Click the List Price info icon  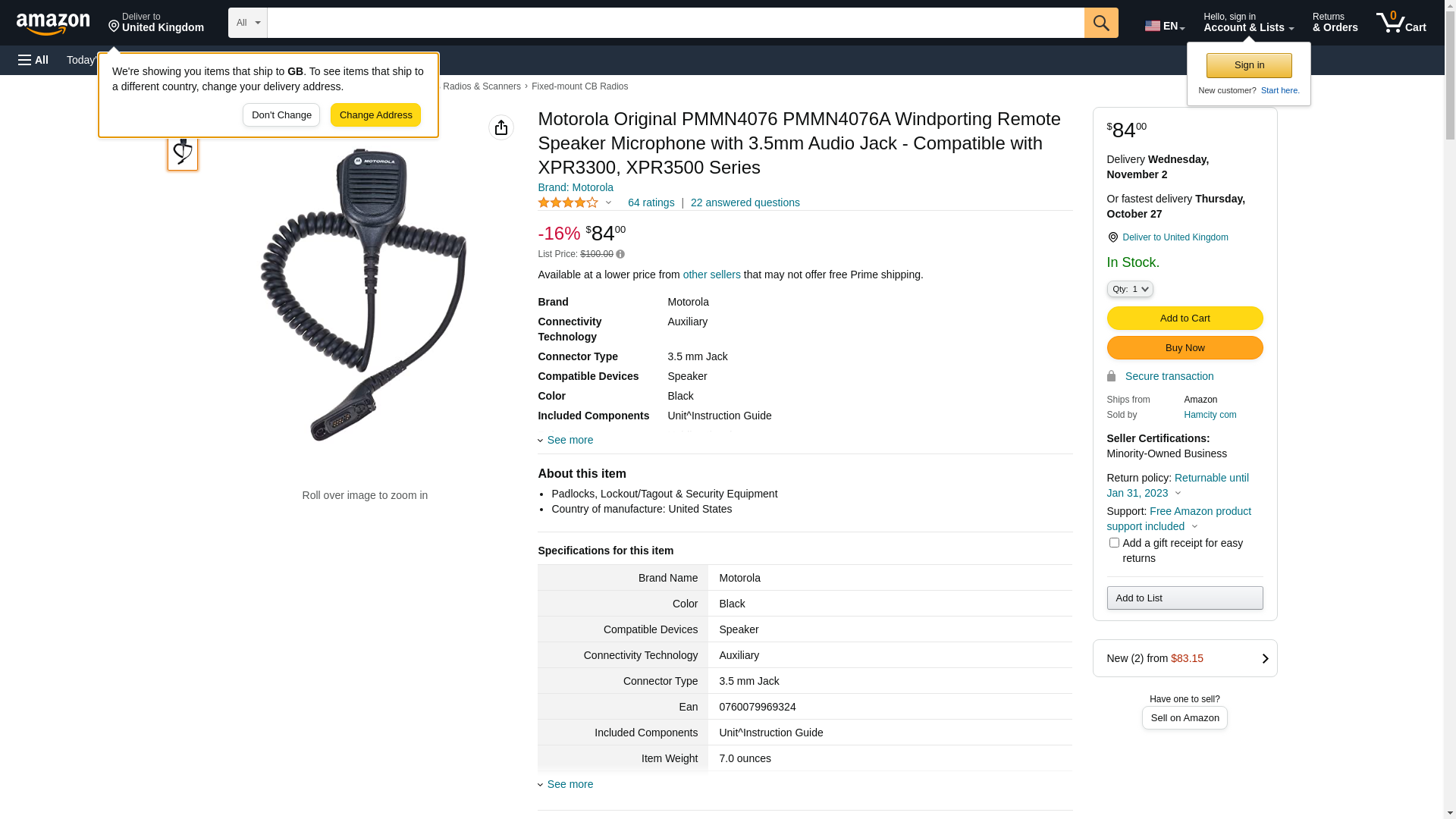pos(620,255)
